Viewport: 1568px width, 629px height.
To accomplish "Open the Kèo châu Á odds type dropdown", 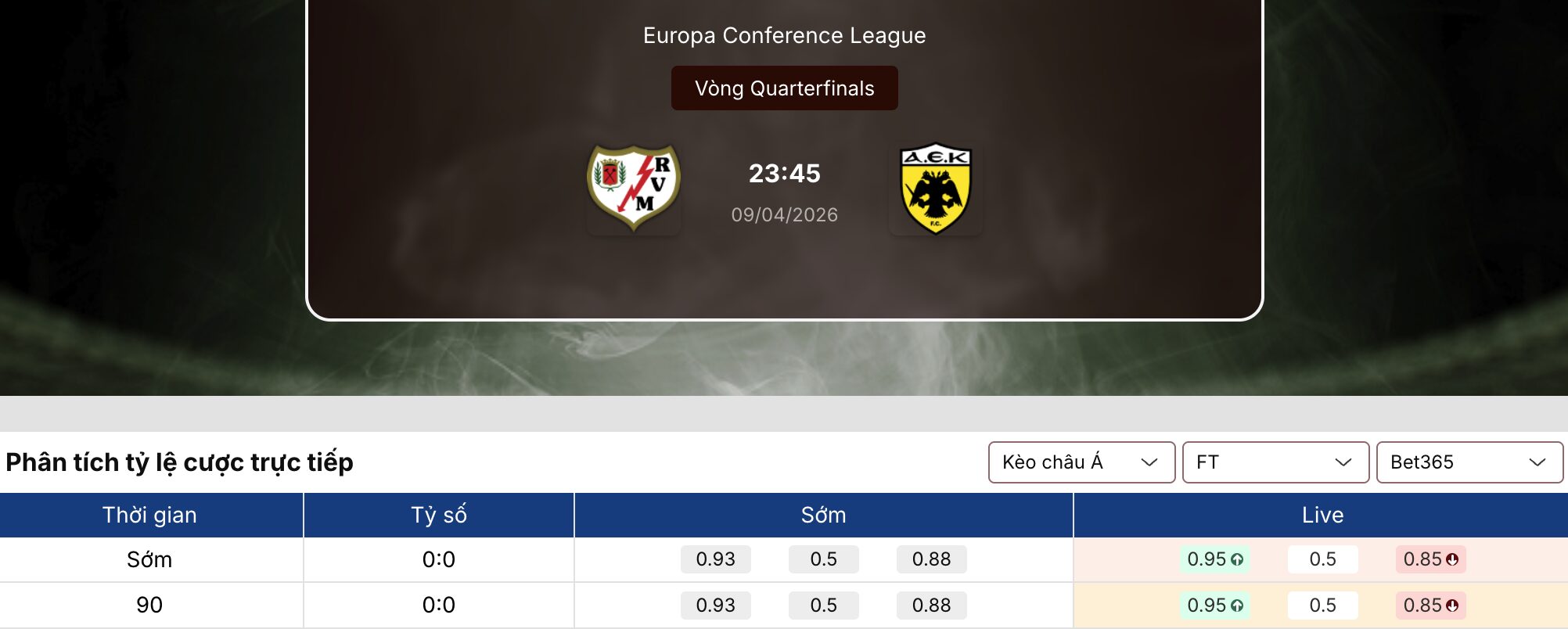I will coord(1082,462).
